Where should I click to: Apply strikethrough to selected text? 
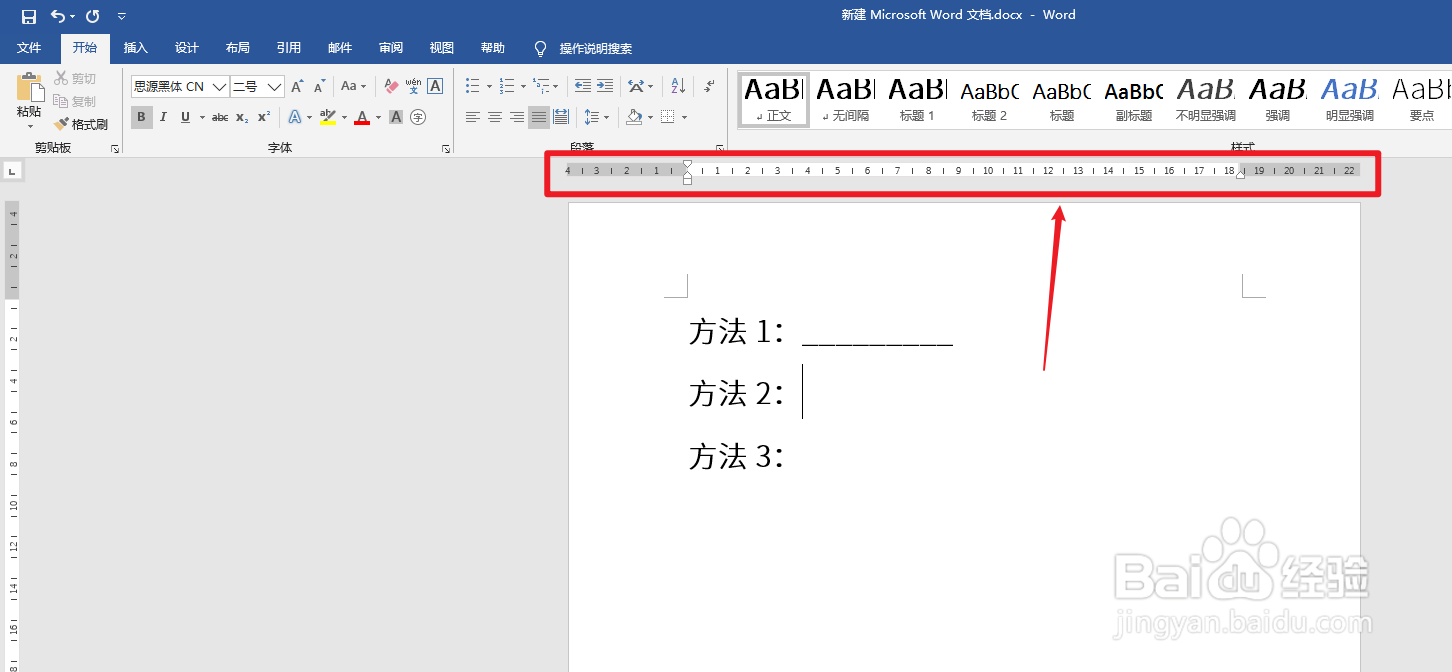point(219,117)
